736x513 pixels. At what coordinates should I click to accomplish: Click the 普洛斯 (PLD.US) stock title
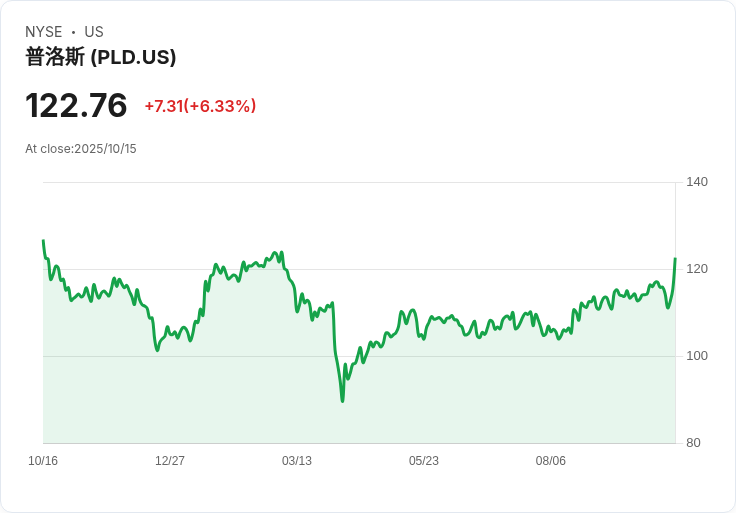click(100, 57)
